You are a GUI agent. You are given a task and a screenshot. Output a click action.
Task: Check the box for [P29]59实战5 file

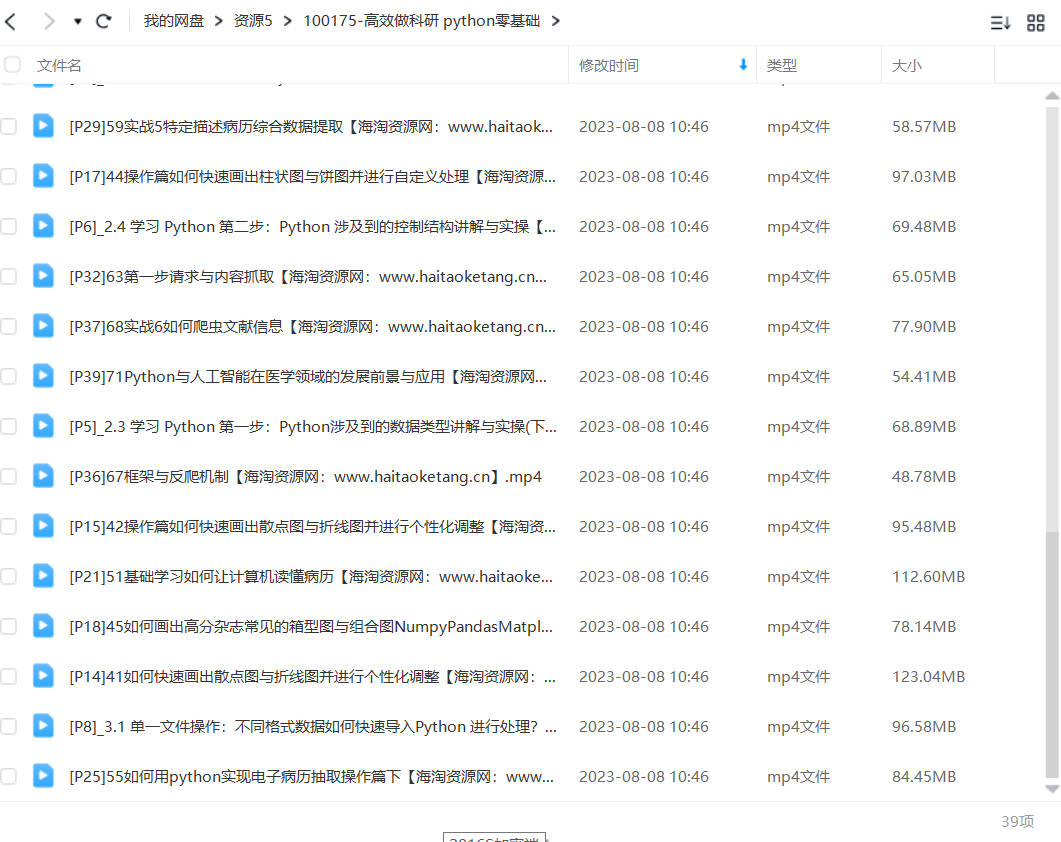tap(8, 127)
